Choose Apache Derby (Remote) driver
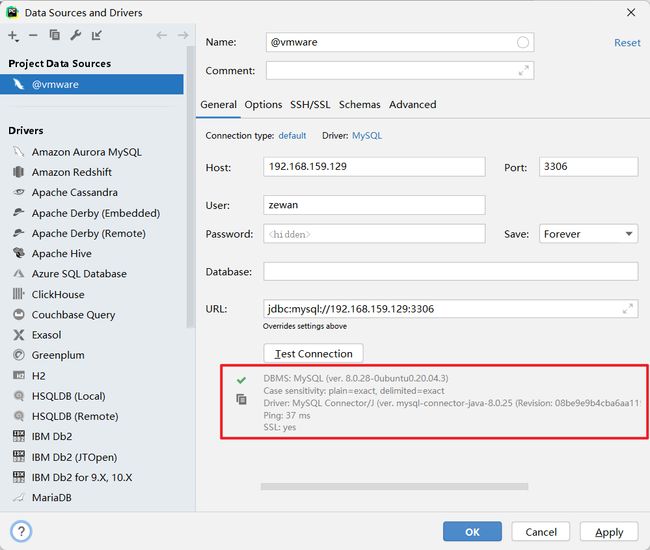This screenshot has height=550, width=650. [x=89, y=233]
